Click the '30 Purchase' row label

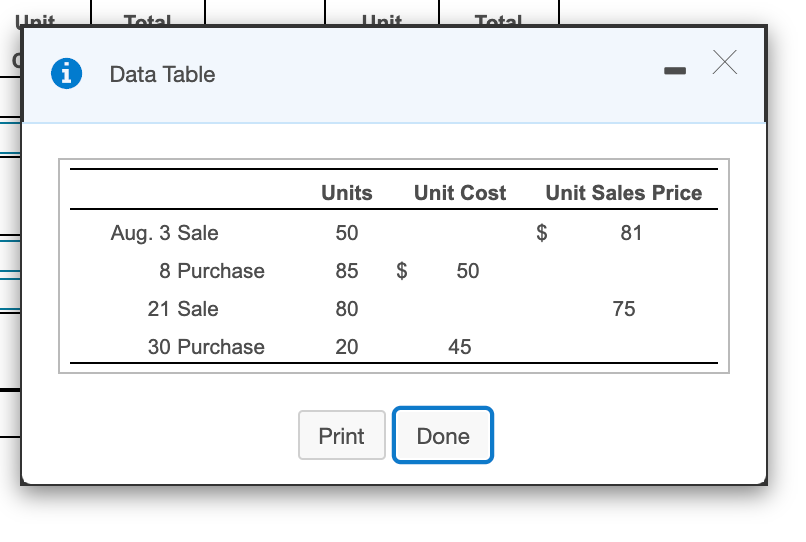206,347
